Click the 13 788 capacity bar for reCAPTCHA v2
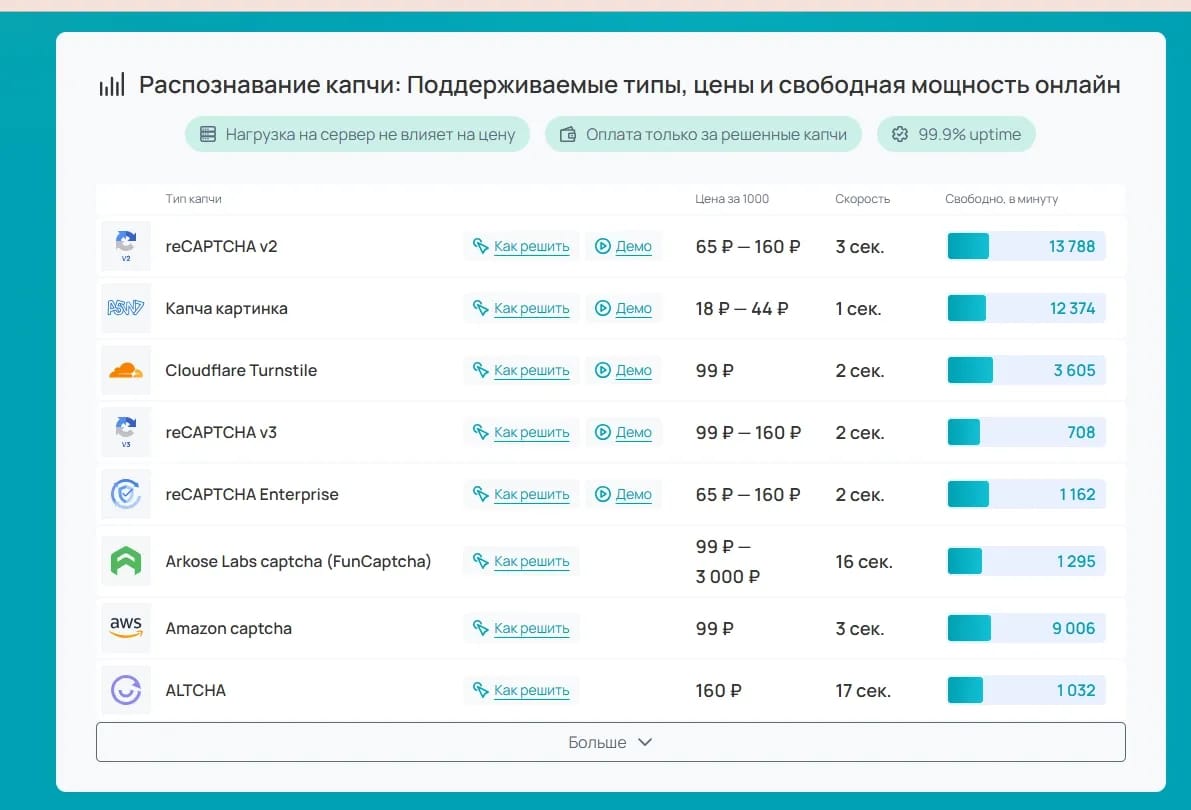The width and height of the screenshot is (1191, 810). (x=1026, y=246)
